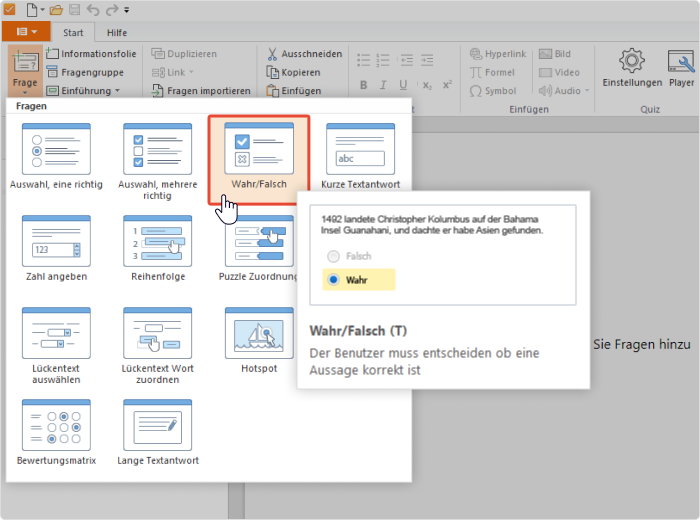This screenshot has width=700, height=520.
Task: Expand the quick access toolbar customize arrow
Action: pyautogui.click(x=127, y=10)
